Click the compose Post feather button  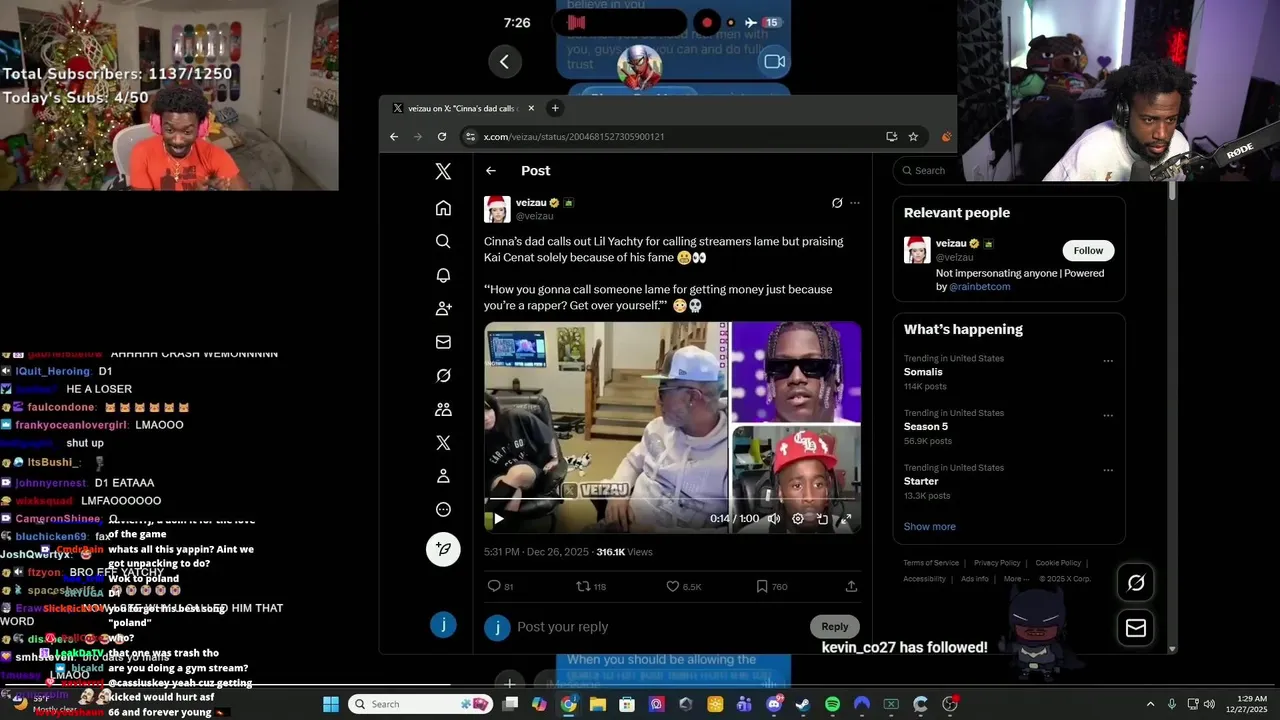click(443, 549)
